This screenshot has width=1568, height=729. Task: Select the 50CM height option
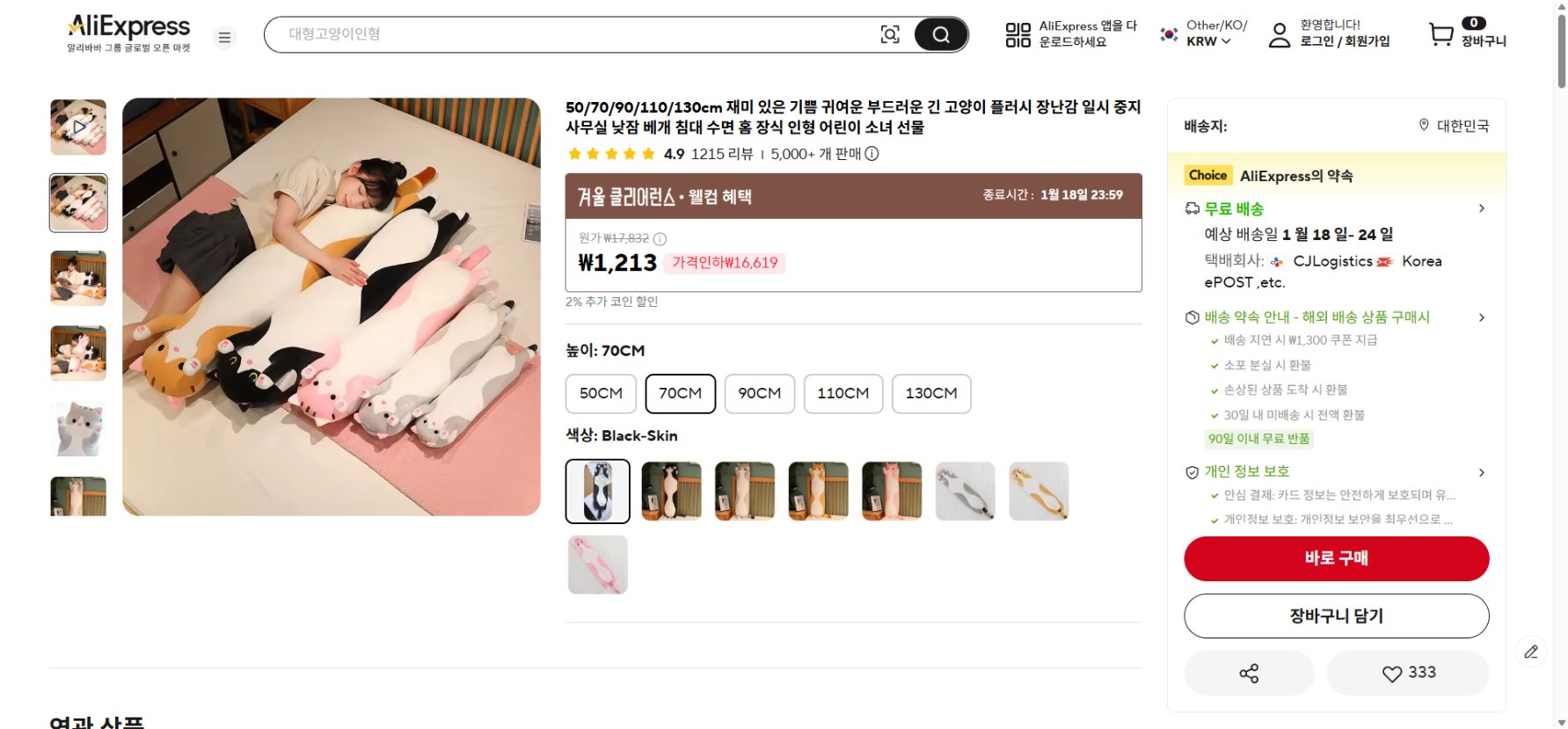601,393
